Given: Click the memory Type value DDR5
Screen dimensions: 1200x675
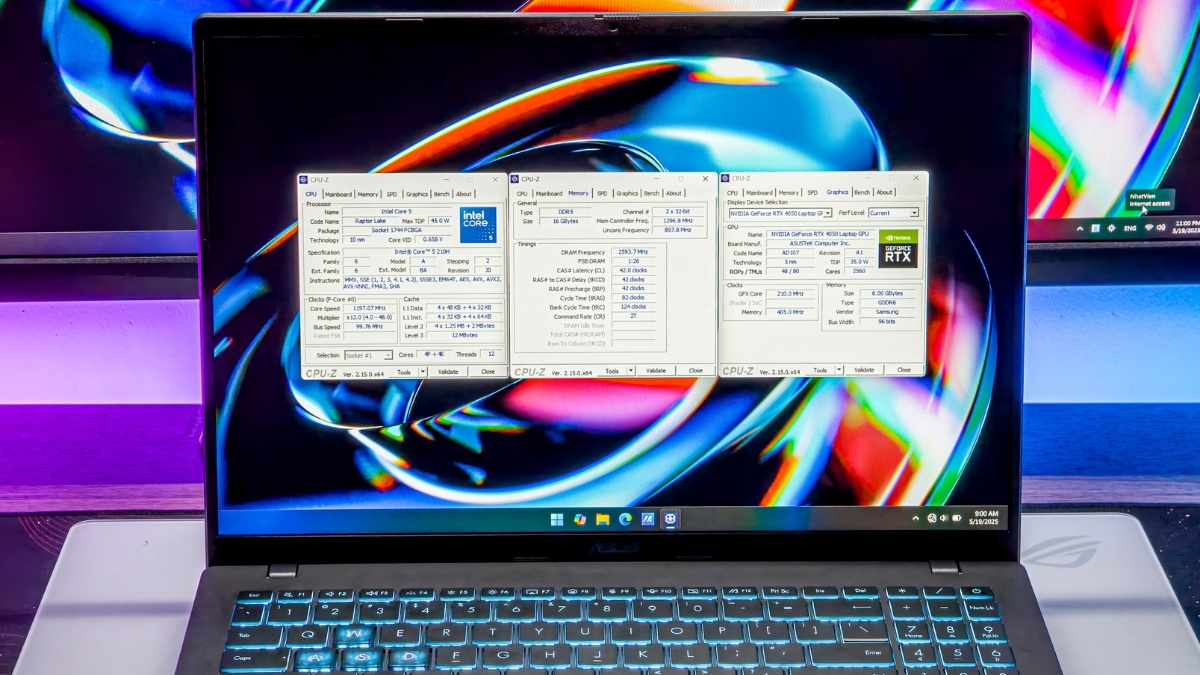Looking at the screenshot, I should coord(565,212).
